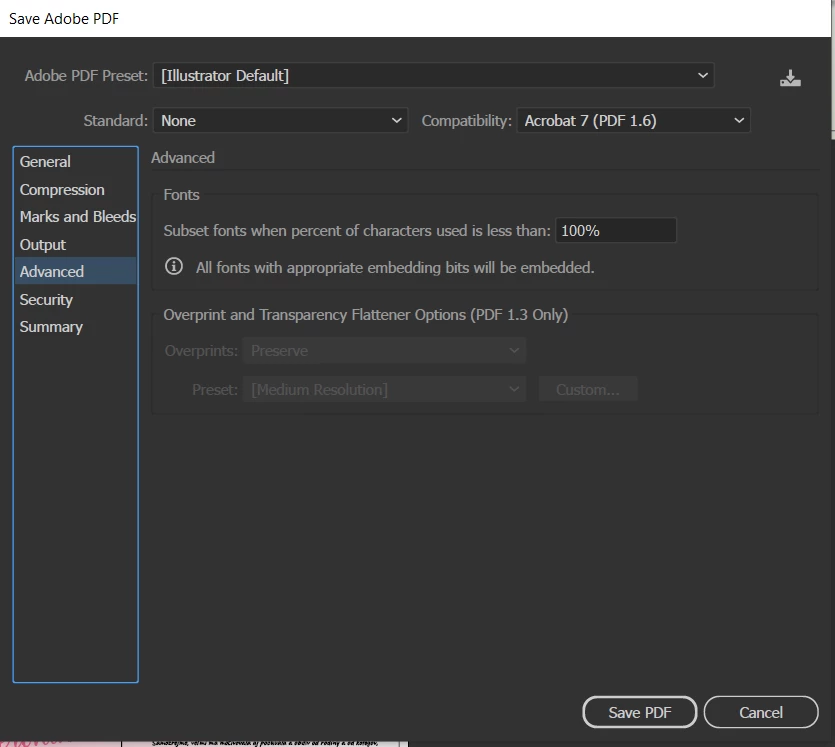Click the subset fonts 100% field
This screenshot has width=835, height=747.
point(616,231)
